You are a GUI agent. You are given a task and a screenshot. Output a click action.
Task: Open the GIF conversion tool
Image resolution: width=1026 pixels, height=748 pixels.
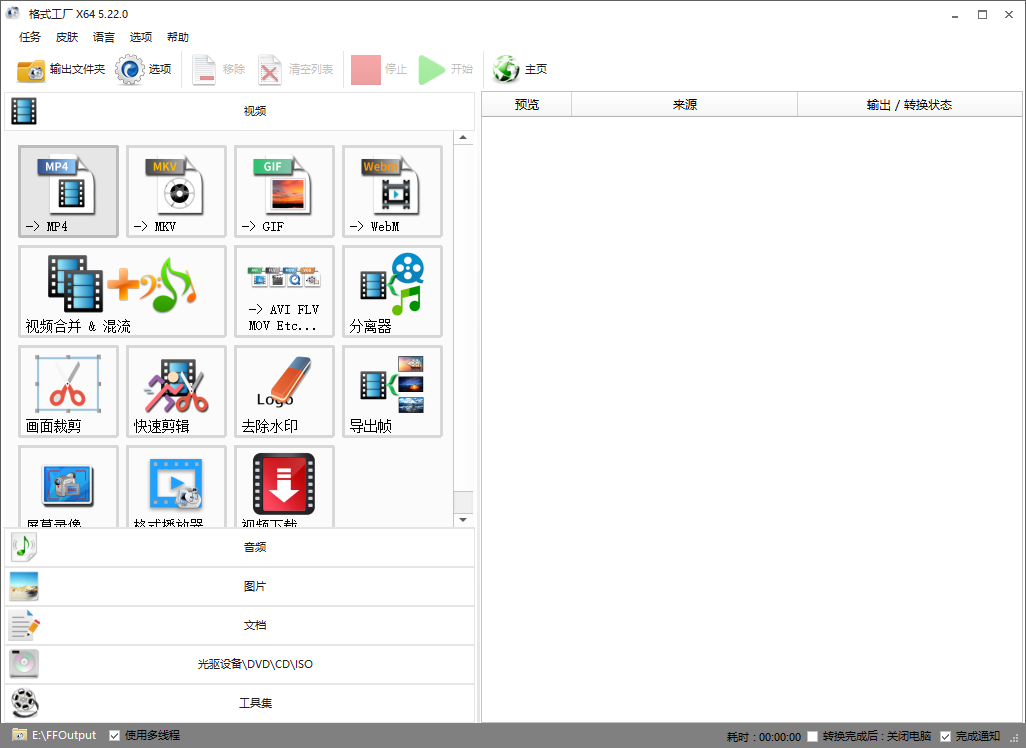(284, 191)
